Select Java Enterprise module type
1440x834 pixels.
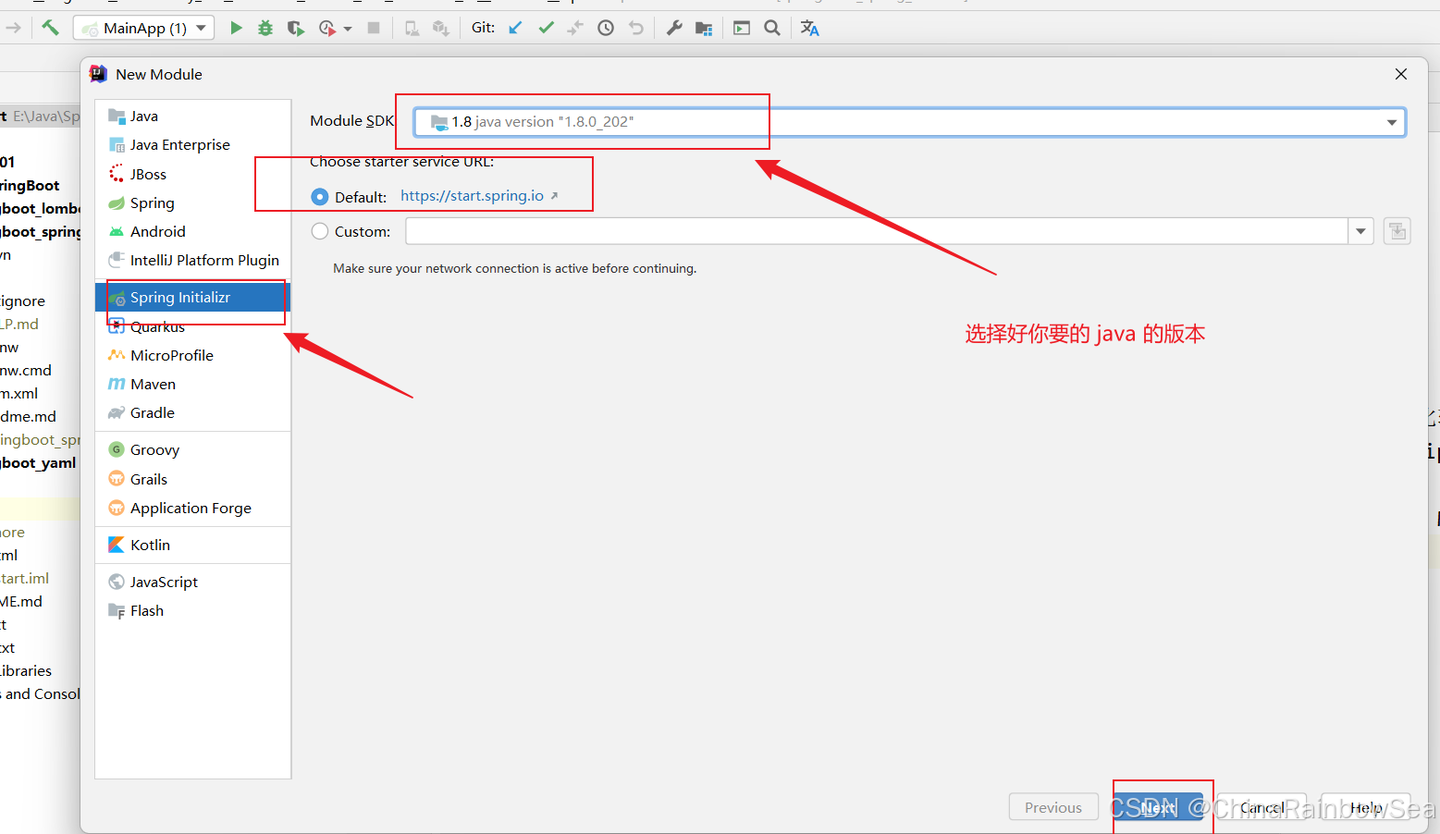(x=193, y=145)
